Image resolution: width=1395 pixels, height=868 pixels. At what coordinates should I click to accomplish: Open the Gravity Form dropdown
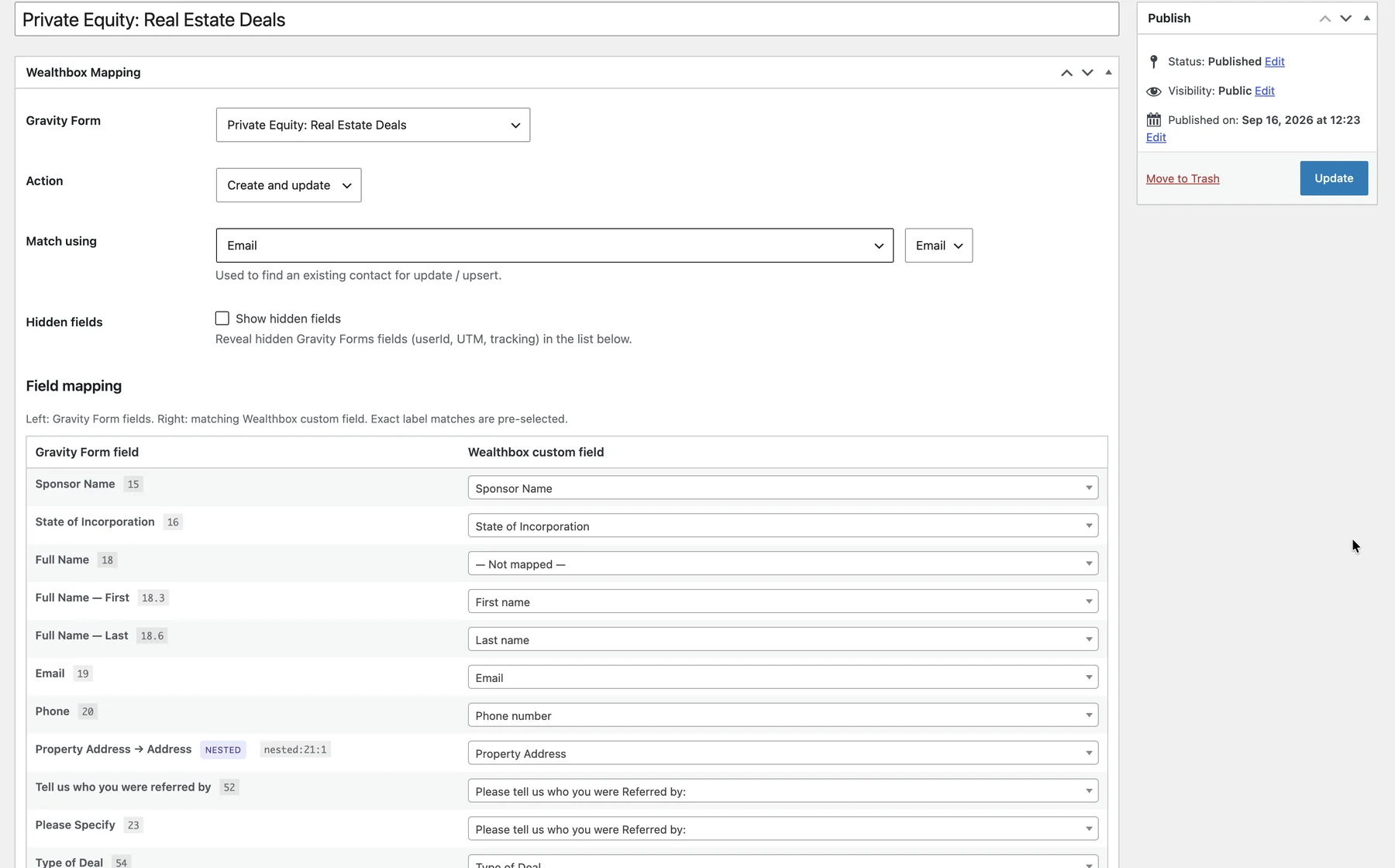click(373, 125)
